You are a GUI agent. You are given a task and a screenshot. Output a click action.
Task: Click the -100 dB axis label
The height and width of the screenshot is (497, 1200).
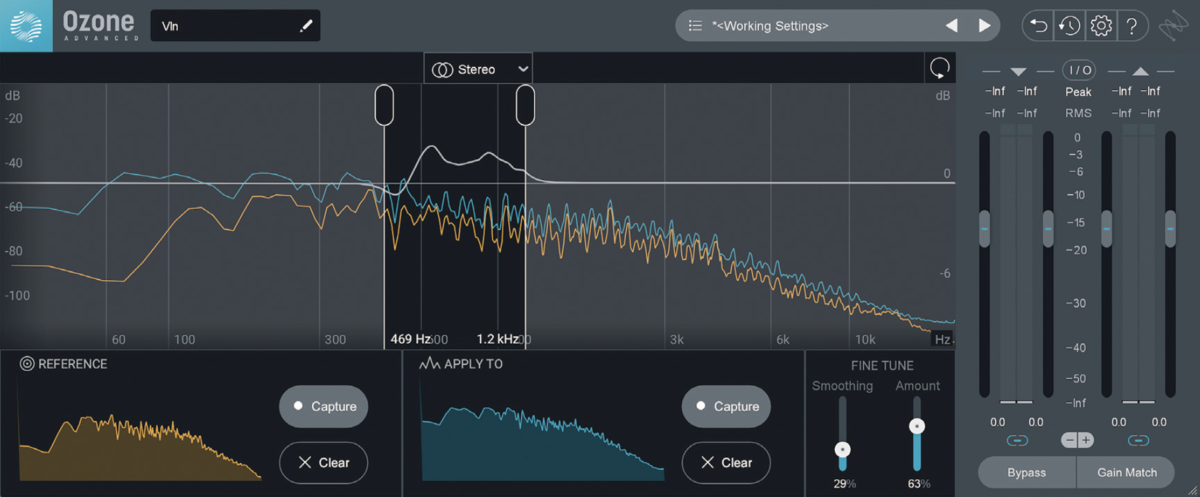(x=17, y=296)
